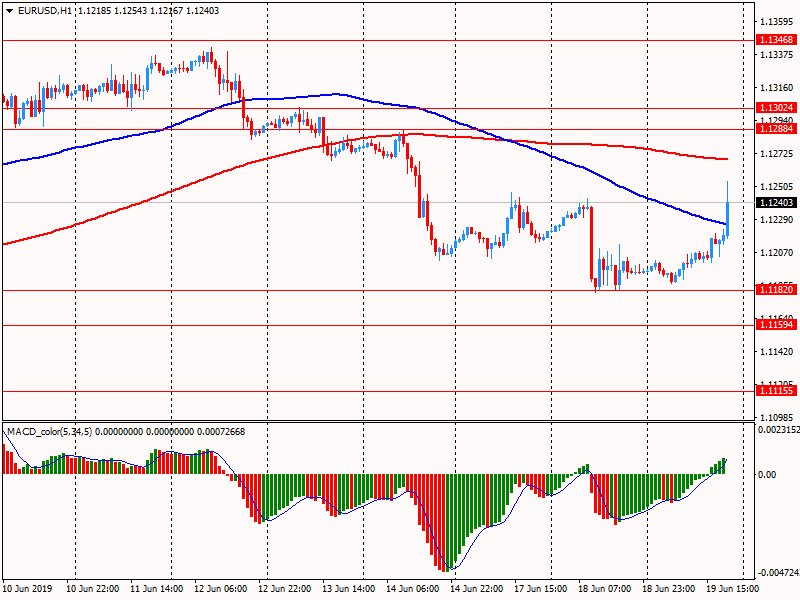This screenshot has width=800, height=600.
Task: Click the 1.11820 red price level label
Action: [x=776, y=290]
